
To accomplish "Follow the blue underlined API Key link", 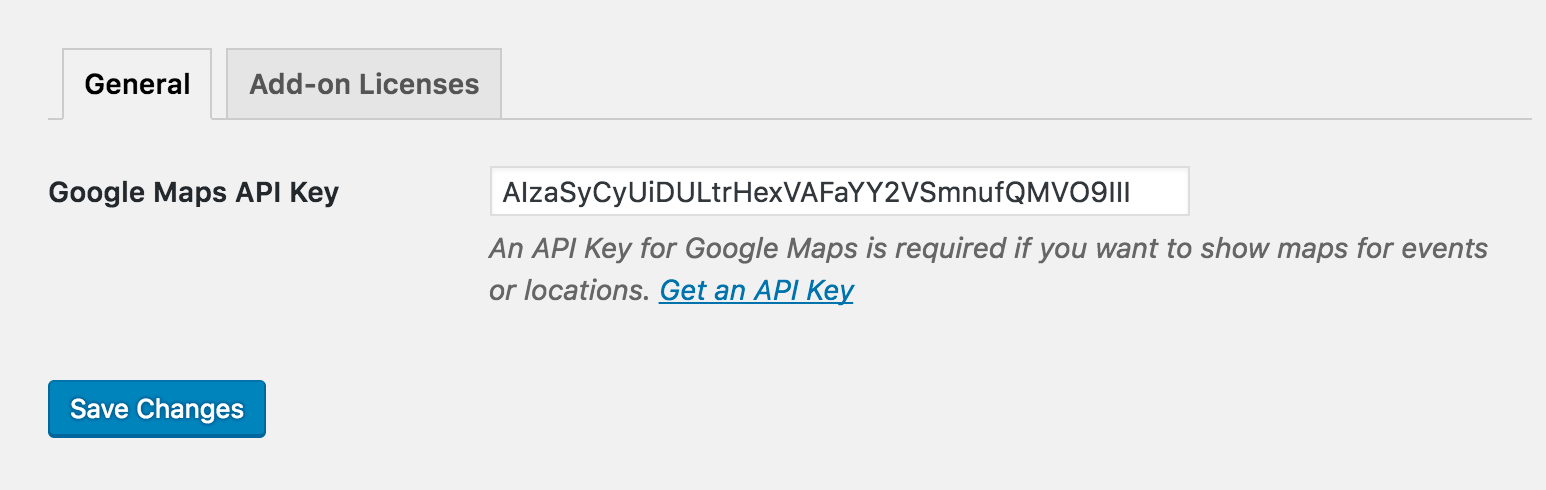I will 756,290.
